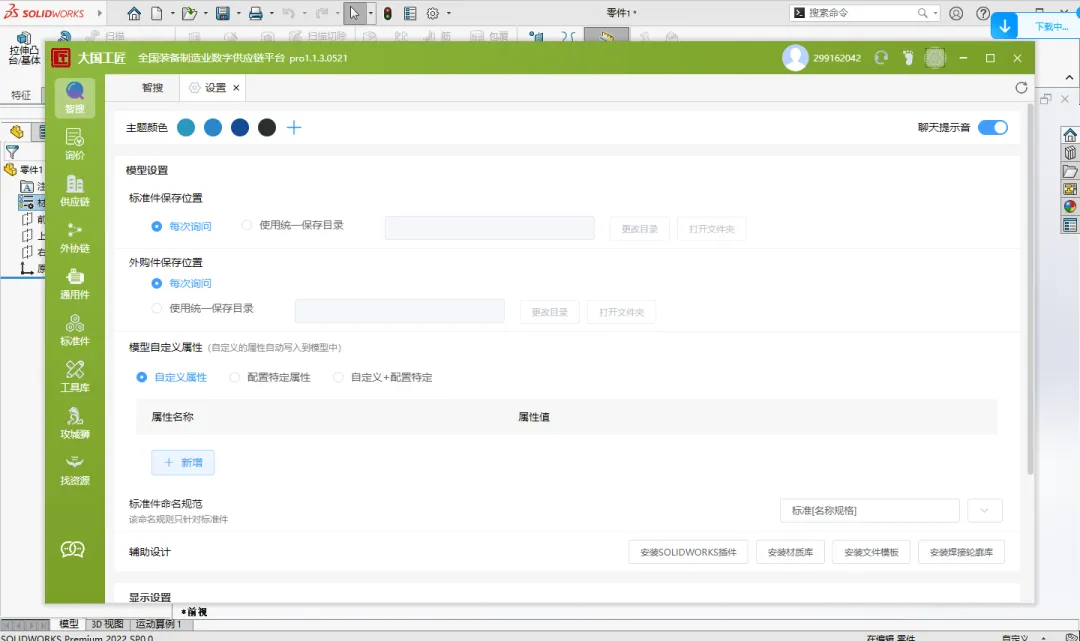Image resolution: width=1080 pixels, height=641 pixels.
Task: Click SolidWorks New document icon
Action: click(157, 13)
